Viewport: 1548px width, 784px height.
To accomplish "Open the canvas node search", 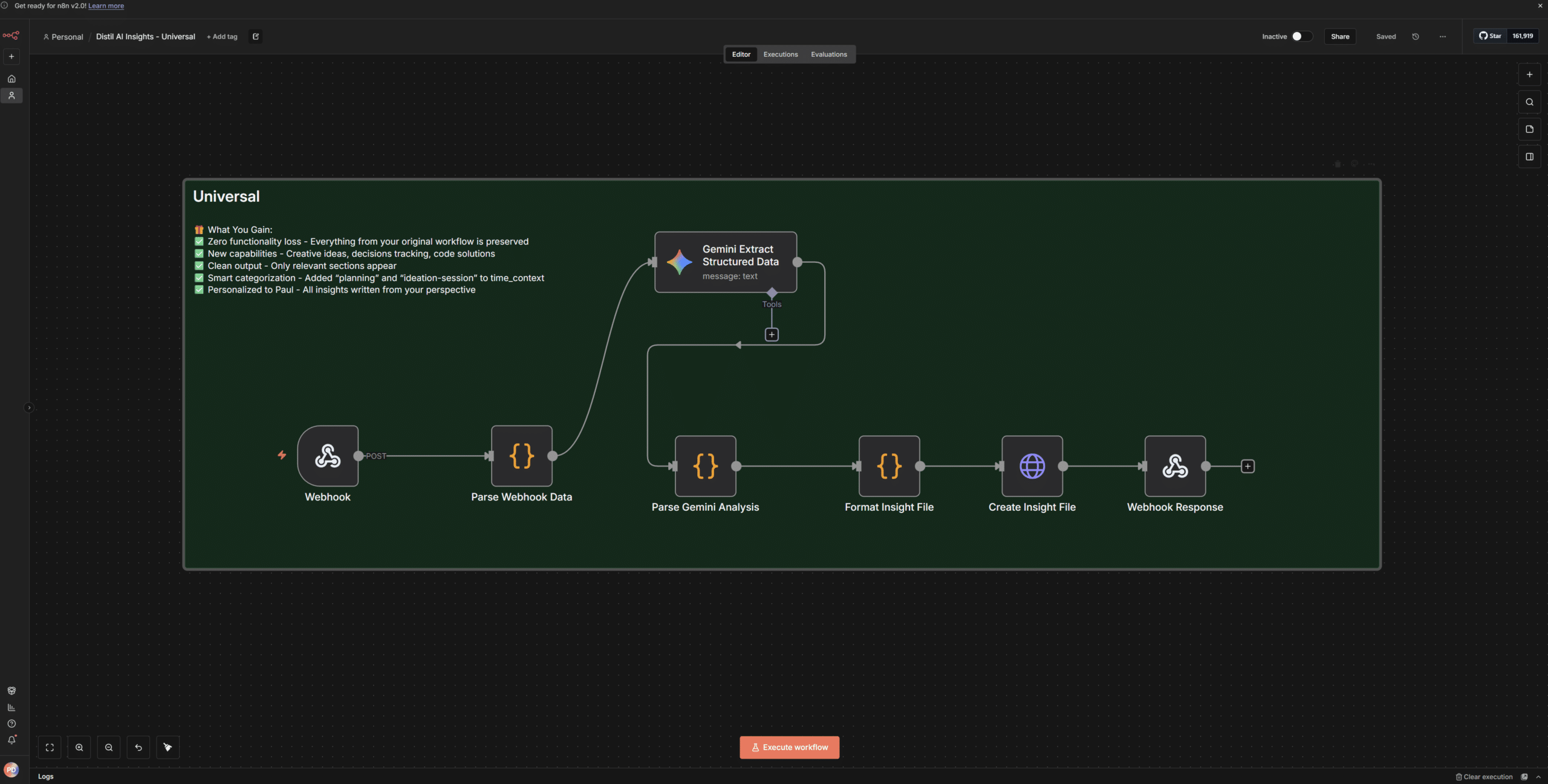I will 1529,102.
